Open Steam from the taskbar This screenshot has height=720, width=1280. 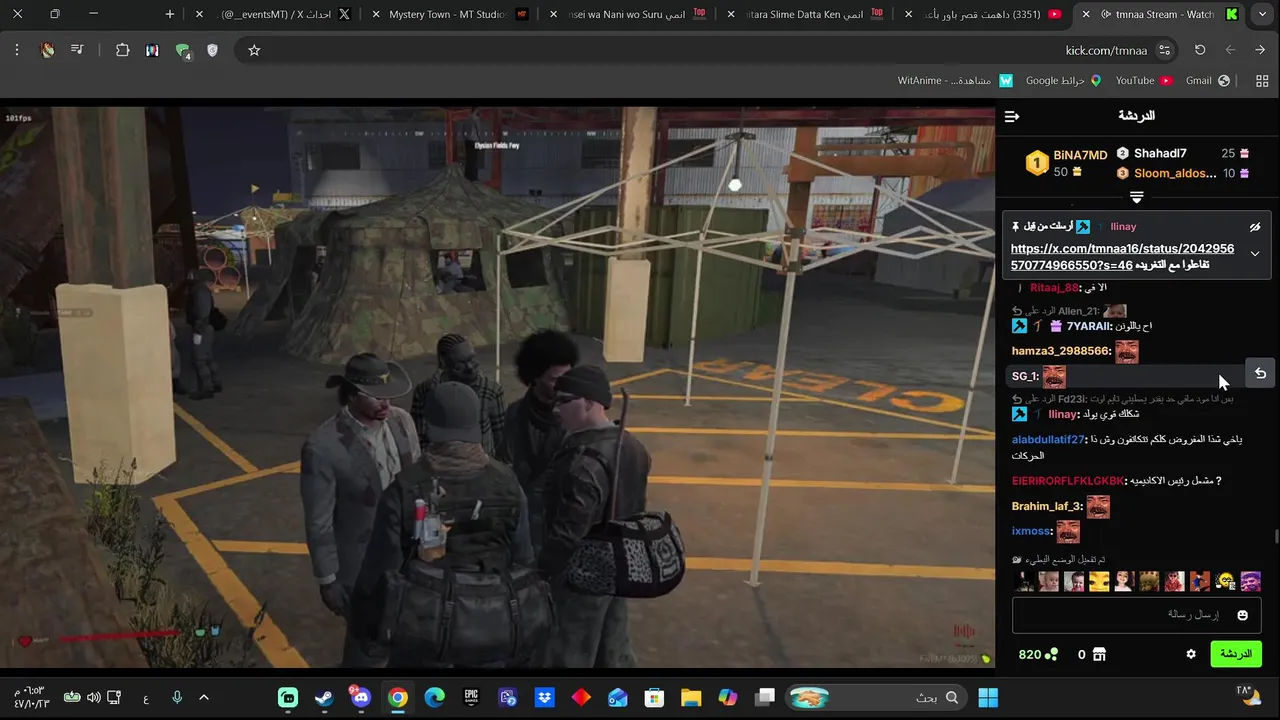click(x=324, y=697)
